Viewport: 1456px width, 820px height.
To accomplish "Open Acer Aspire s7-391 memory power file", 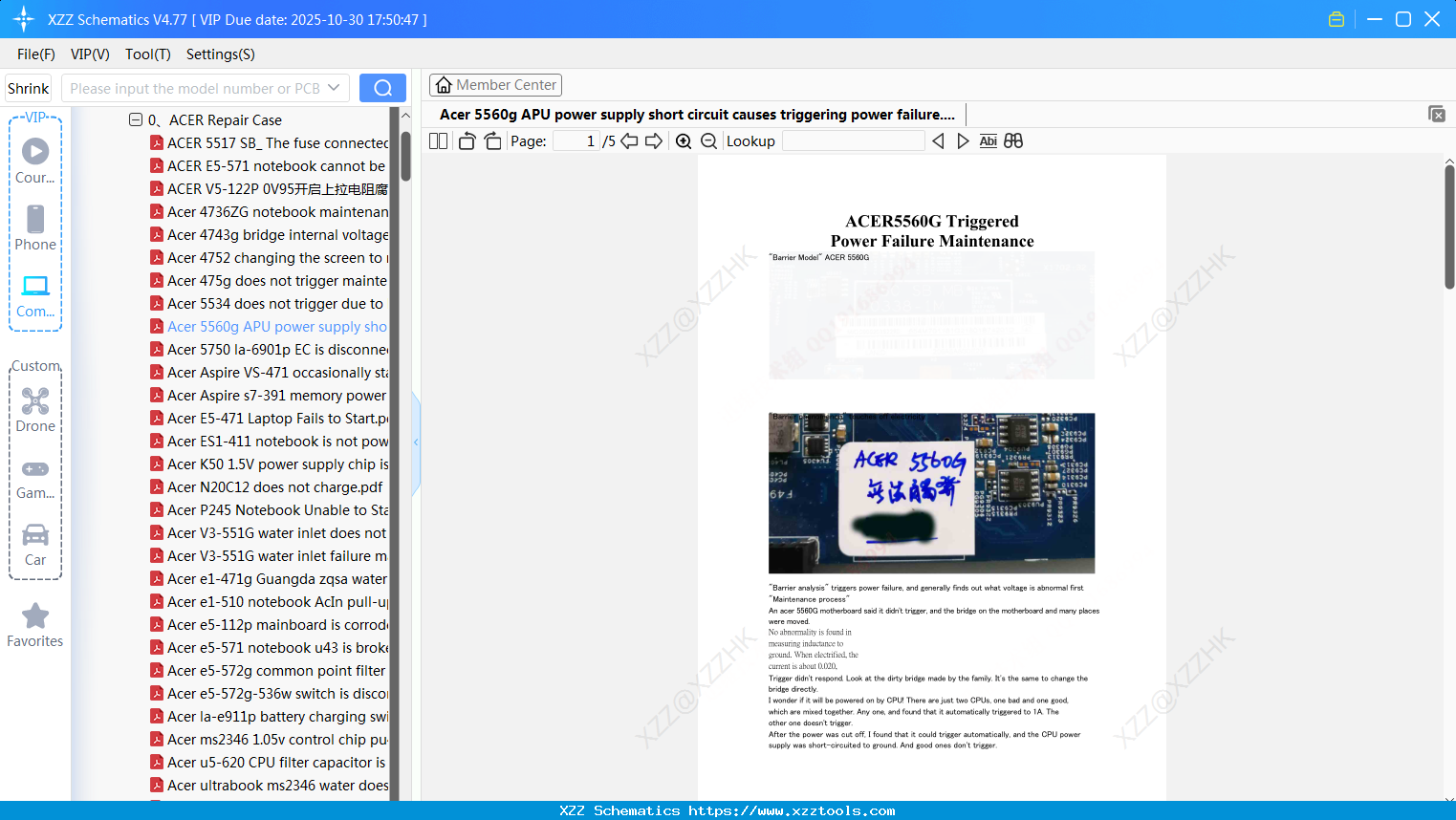I will tap(269, 396).
